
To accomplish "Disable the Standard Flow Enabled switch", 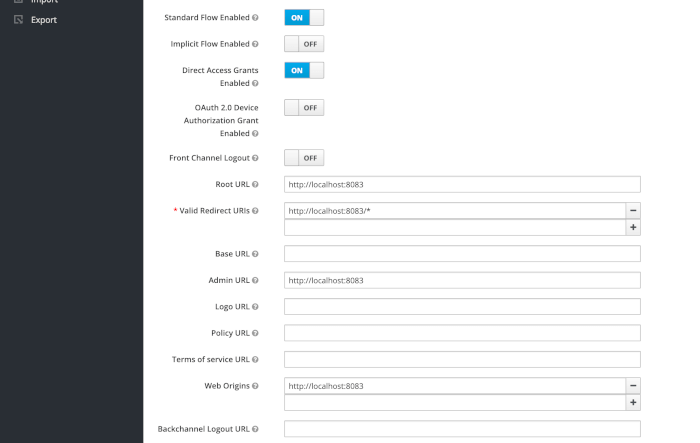I will [x=304, y=17].
